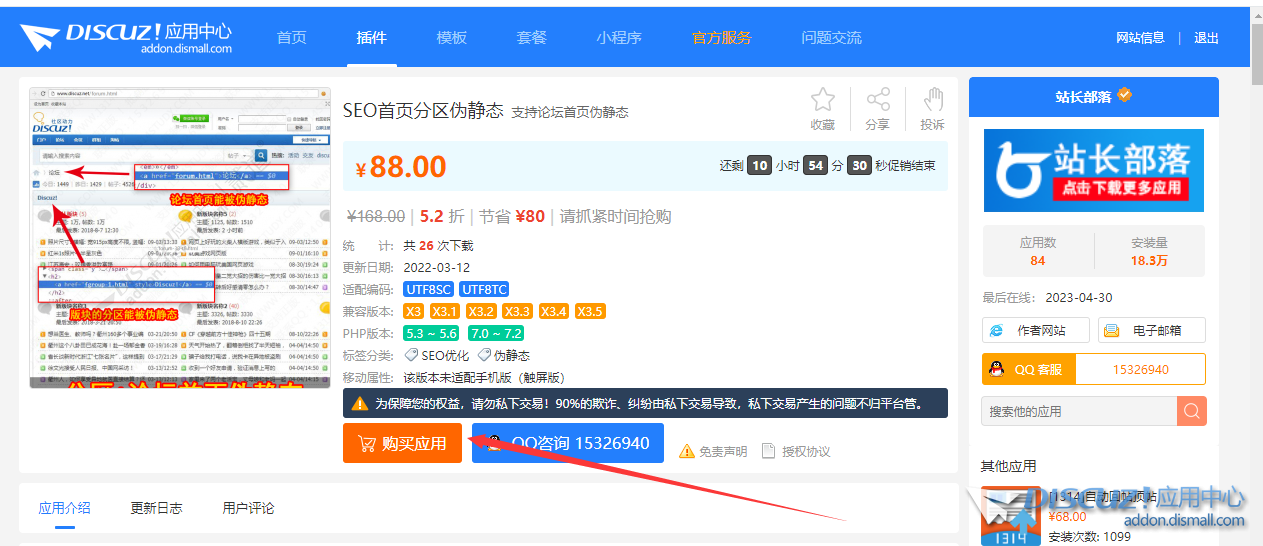Click the 免责声明 warning icon
1263x546 pixels.
[687, 451]
